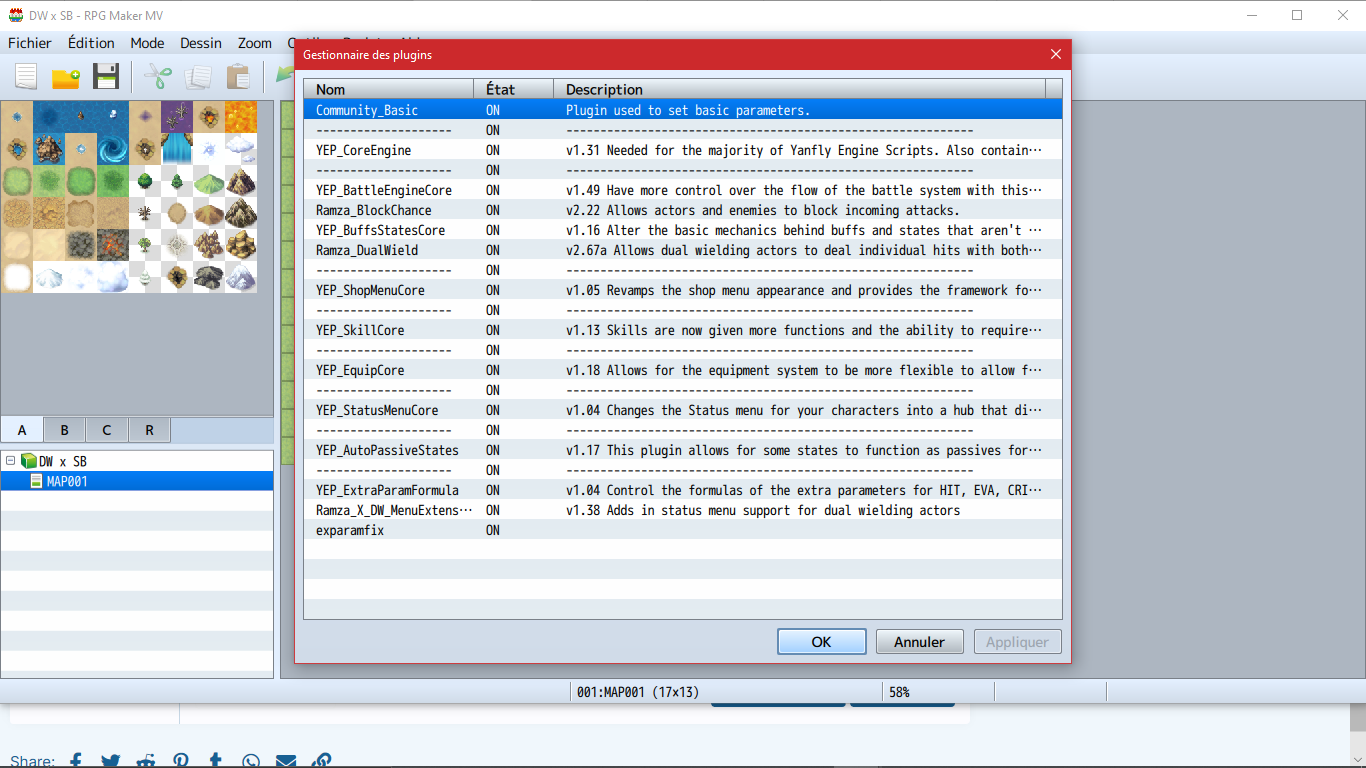This screenshot has height=768, width=1366.
Task: Switch to tileset tab A
Action: click(x=22, y=430)
